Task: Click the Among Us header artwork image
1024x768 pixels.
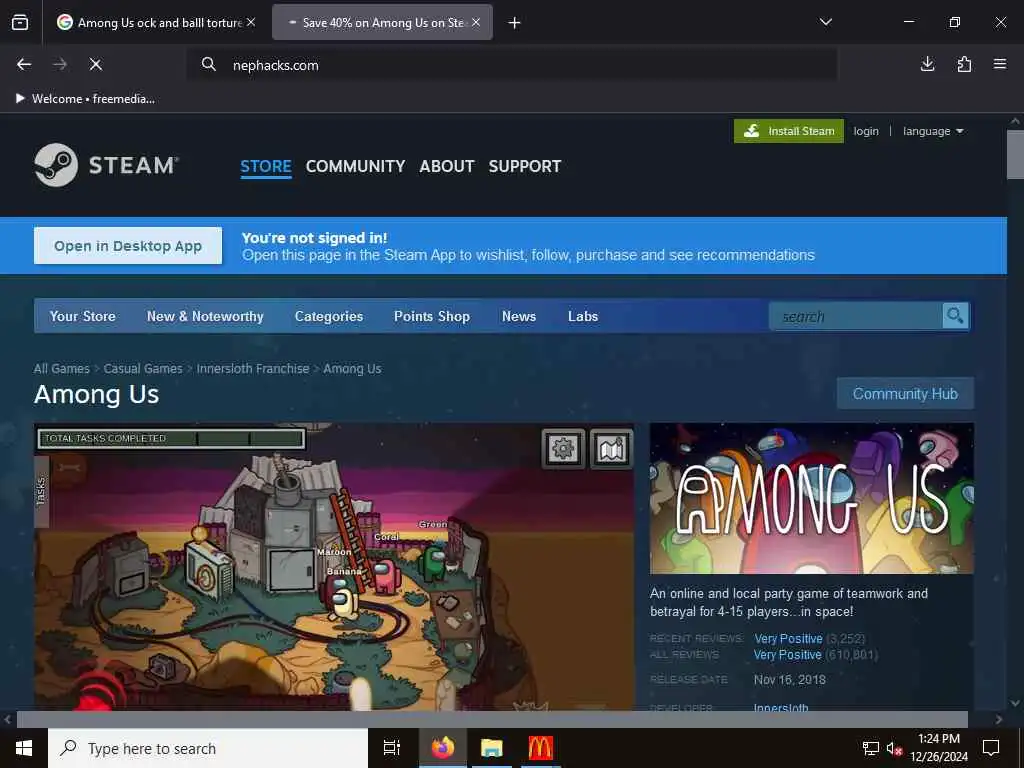Action: (812, 498)
